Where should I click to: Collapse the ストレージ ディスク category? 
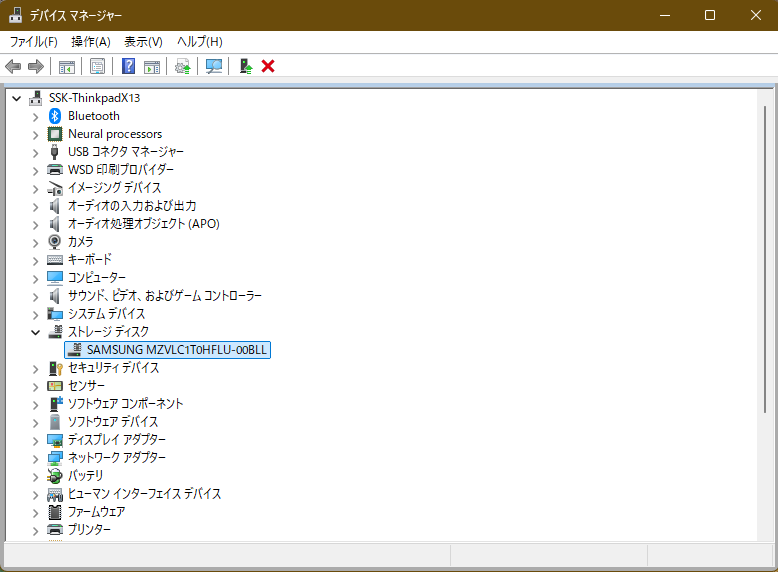[x=36, y=332]
